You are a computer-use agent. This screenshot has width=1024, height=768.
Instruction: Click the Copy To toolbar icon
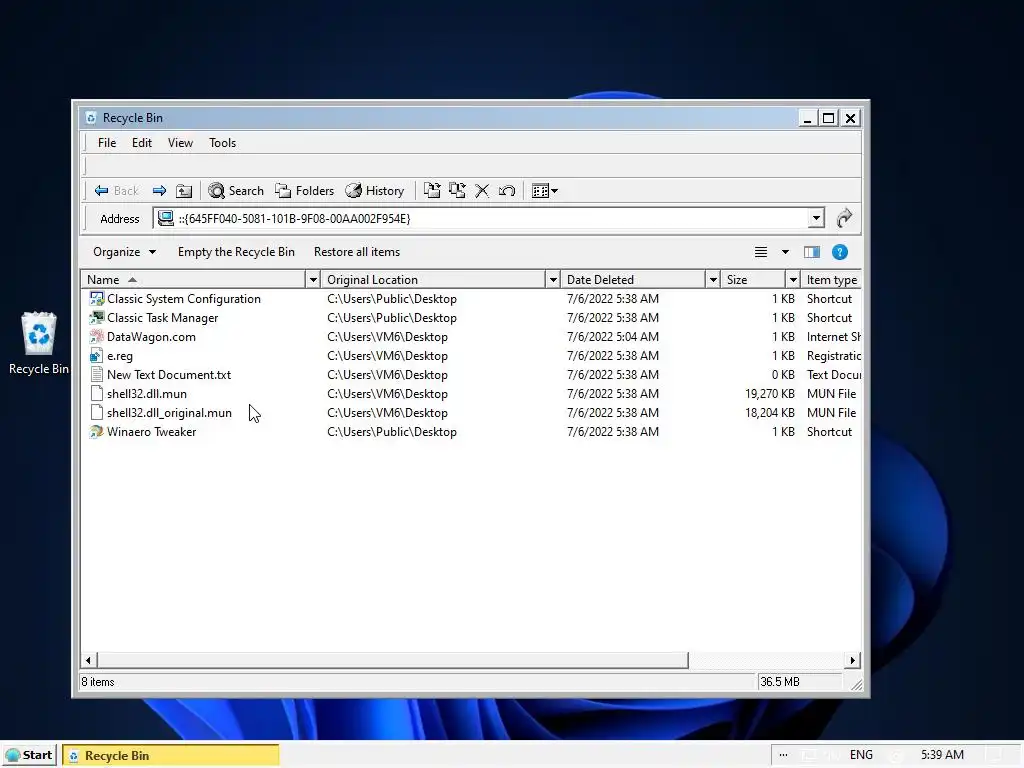click(457, 191)
